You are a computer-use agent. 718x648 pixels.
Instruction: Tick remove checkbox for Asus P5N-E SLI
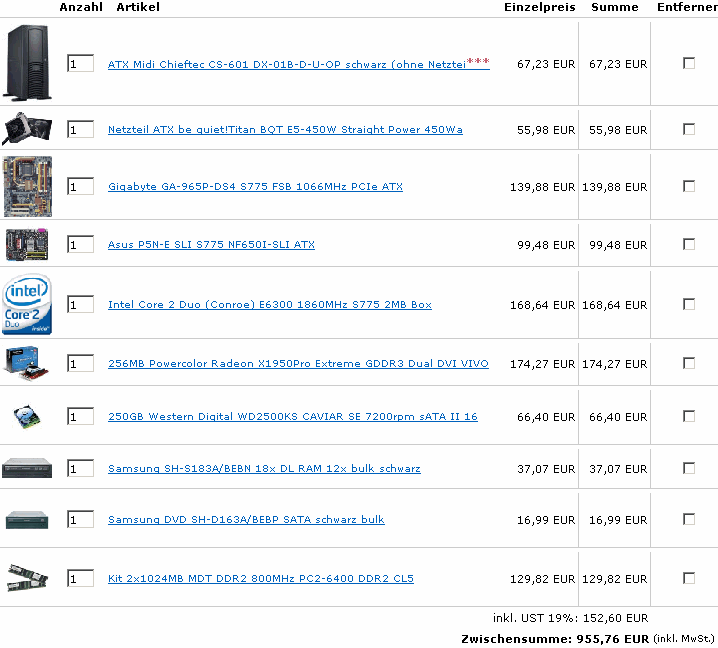click(689, 244)
